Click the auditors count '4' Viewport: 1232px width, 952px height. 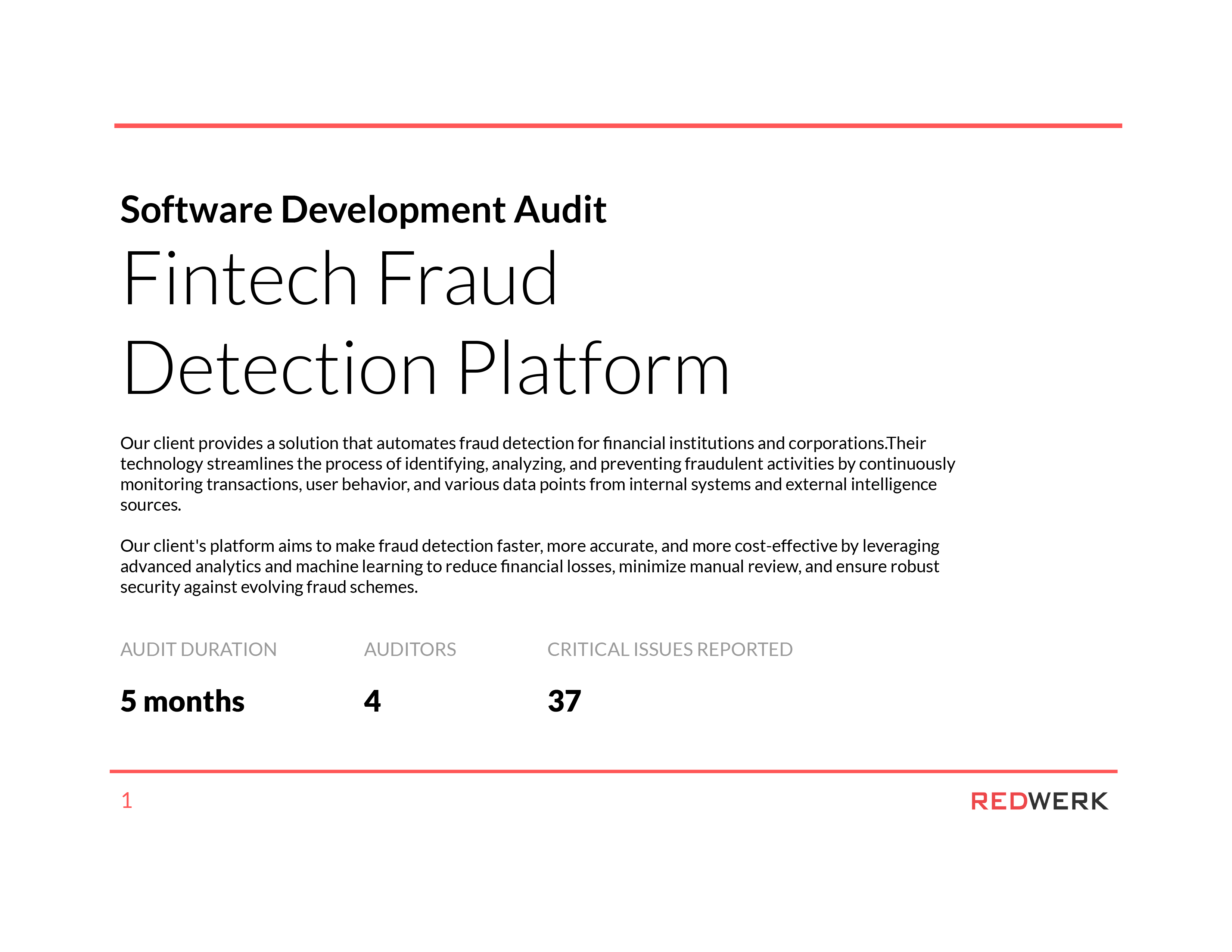click(x=372, y=701)
